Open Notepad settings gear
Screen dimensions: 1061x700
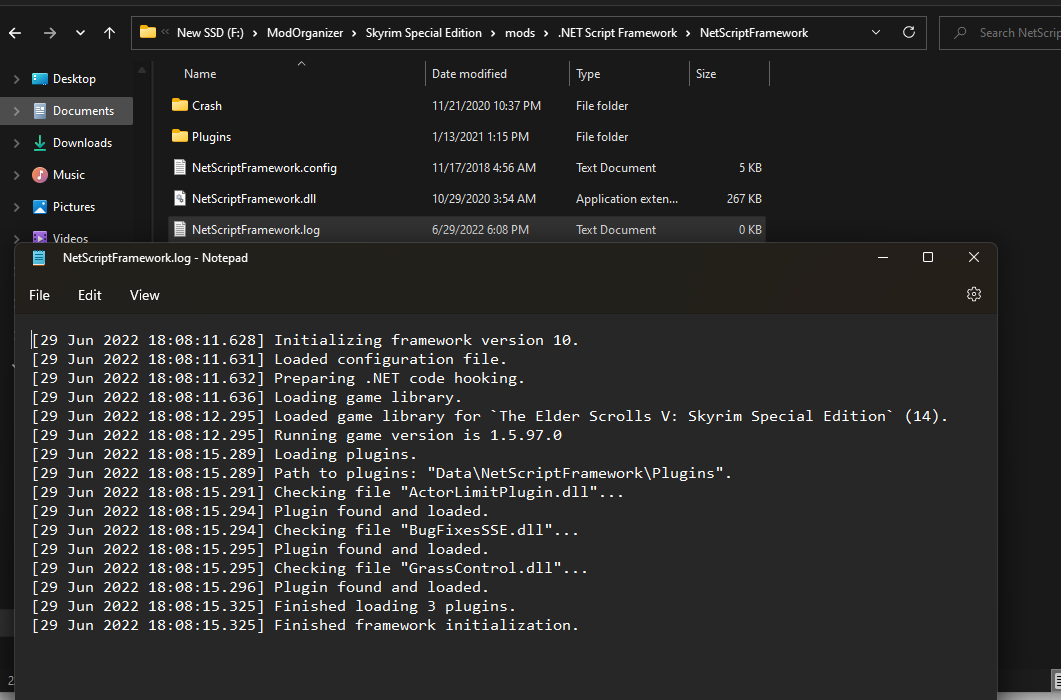[974, 294]
